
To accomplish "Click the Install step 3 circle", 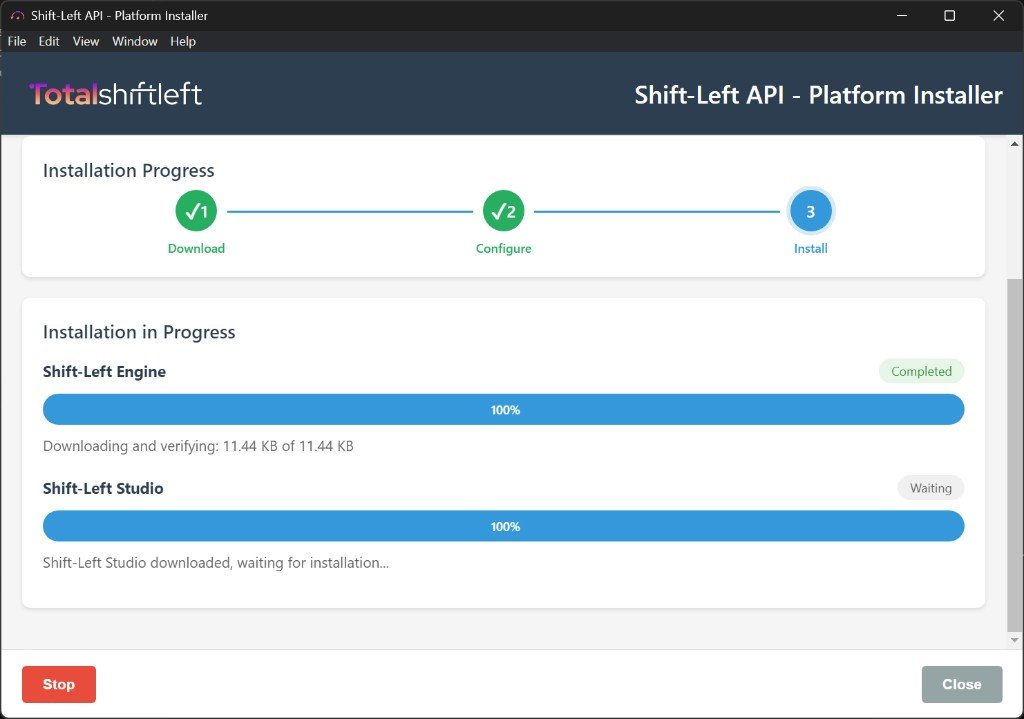I will pyautogui.click(x=810, y=211).
